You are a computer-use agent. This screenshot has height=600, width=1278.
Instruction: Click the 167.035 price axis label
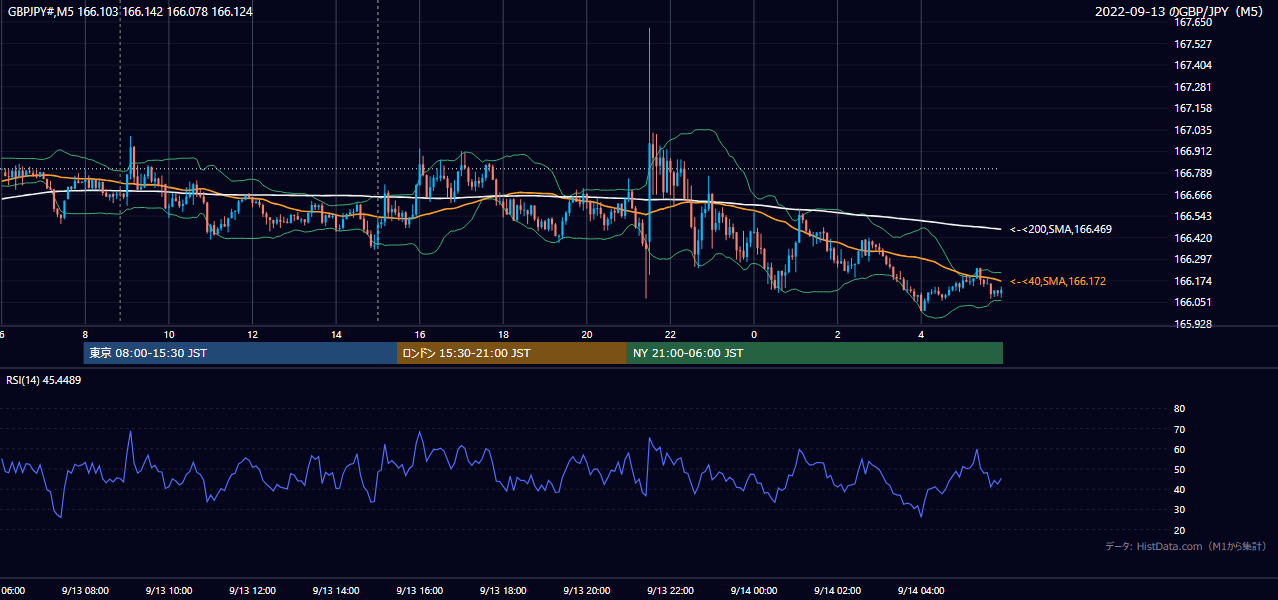pyautogui.click(x=1192, y=130)
